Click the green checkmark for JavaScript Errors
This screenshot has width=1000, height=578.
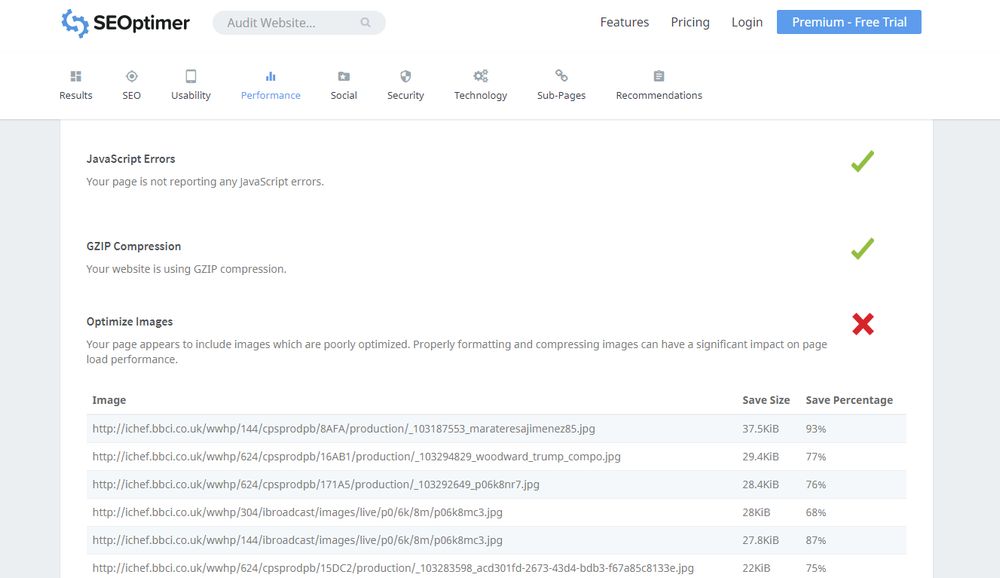tap(862, 161)
